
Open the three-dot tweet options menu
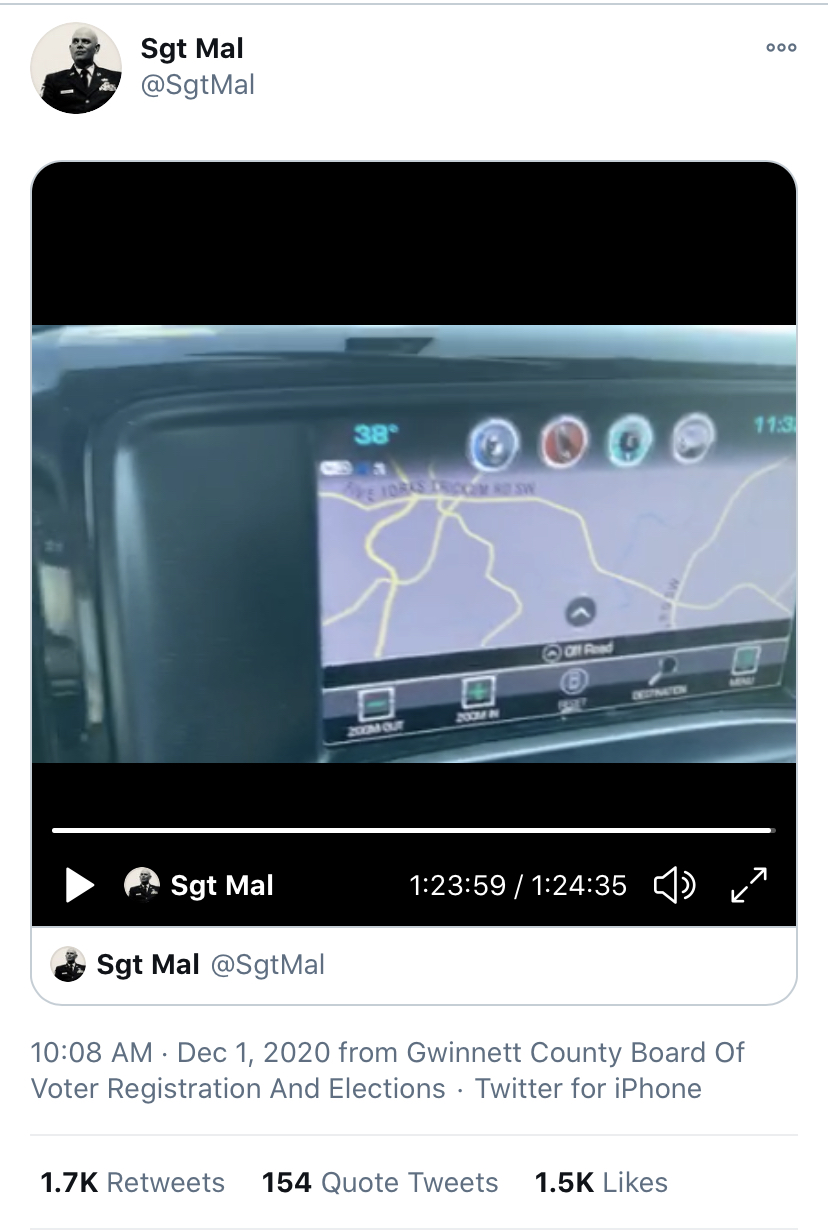click(781, 47)
